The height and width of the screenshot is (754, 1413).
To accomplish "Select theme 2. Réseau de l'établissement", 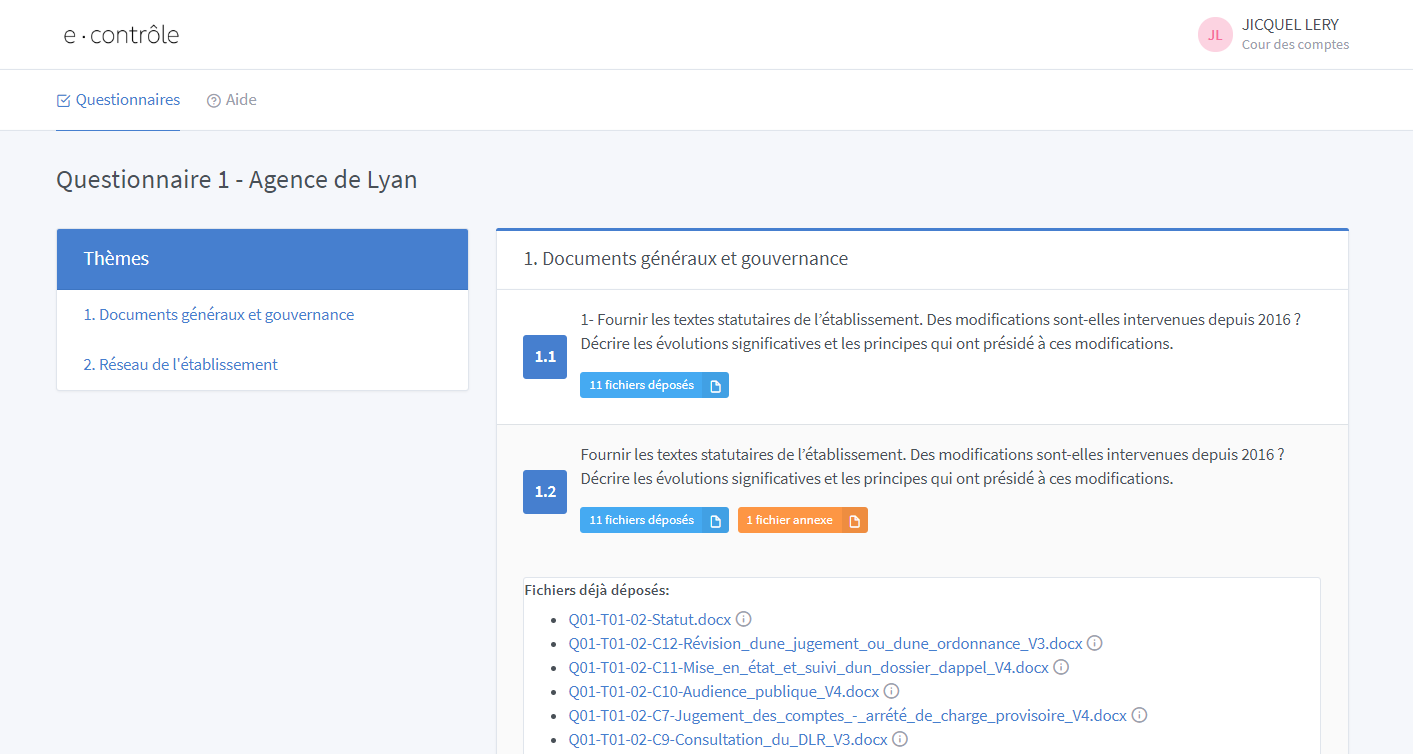I will (181, 365).
